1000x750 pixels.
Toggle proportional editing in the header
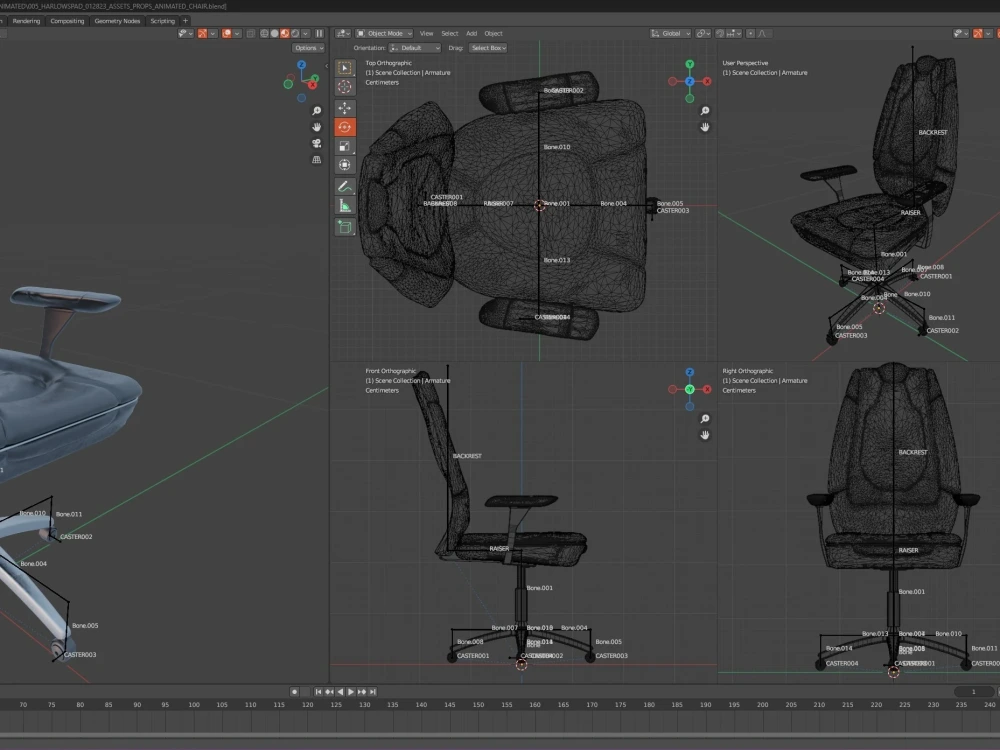pyautogui.click(x=751, y=34)
